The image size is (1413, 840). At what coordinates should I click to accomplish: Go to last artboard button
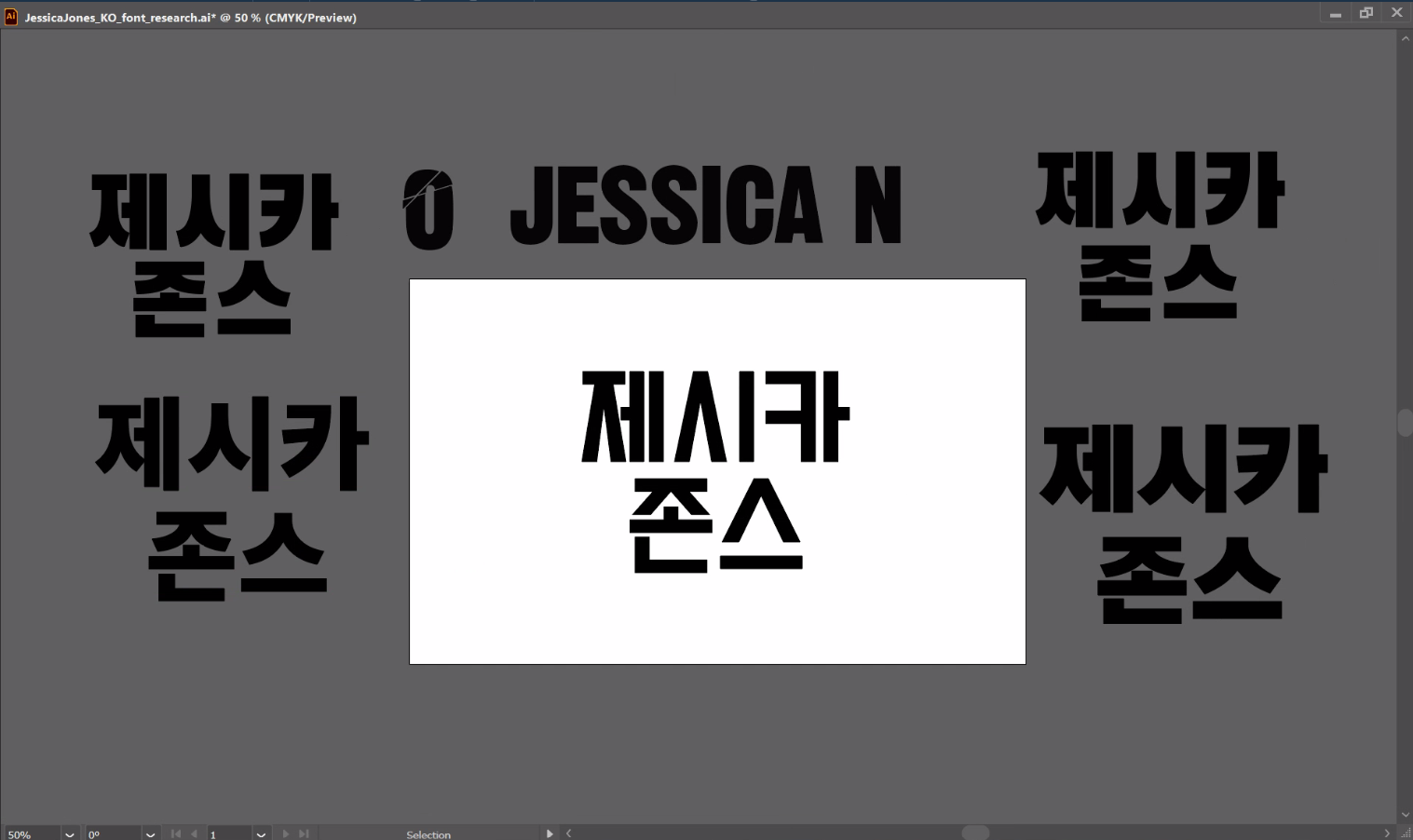pyautogui.click(x=304, y=833)
